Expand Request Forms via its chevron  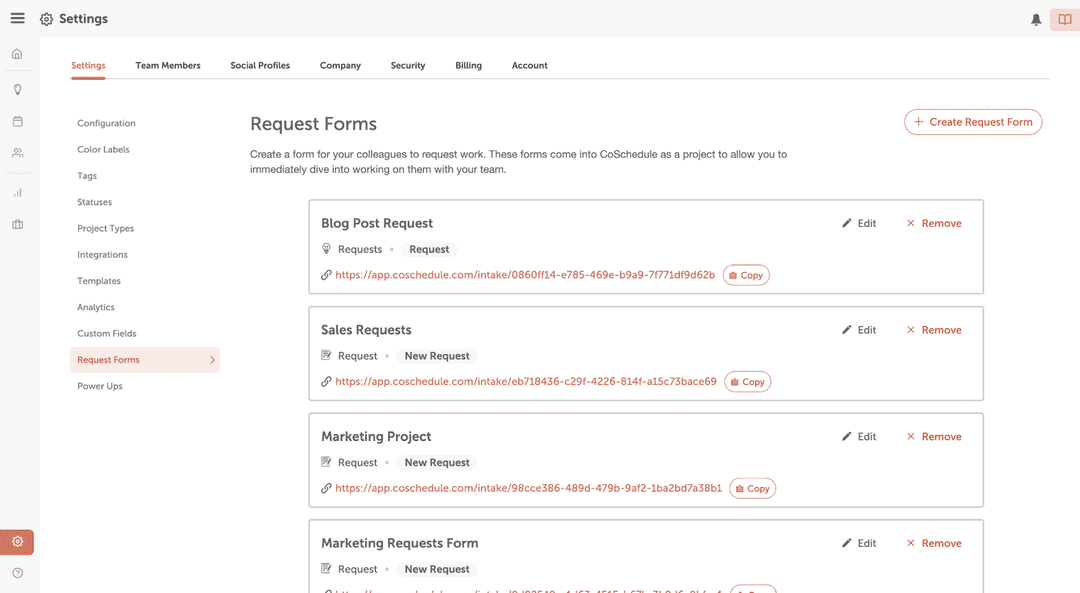(x=211, y=360)
